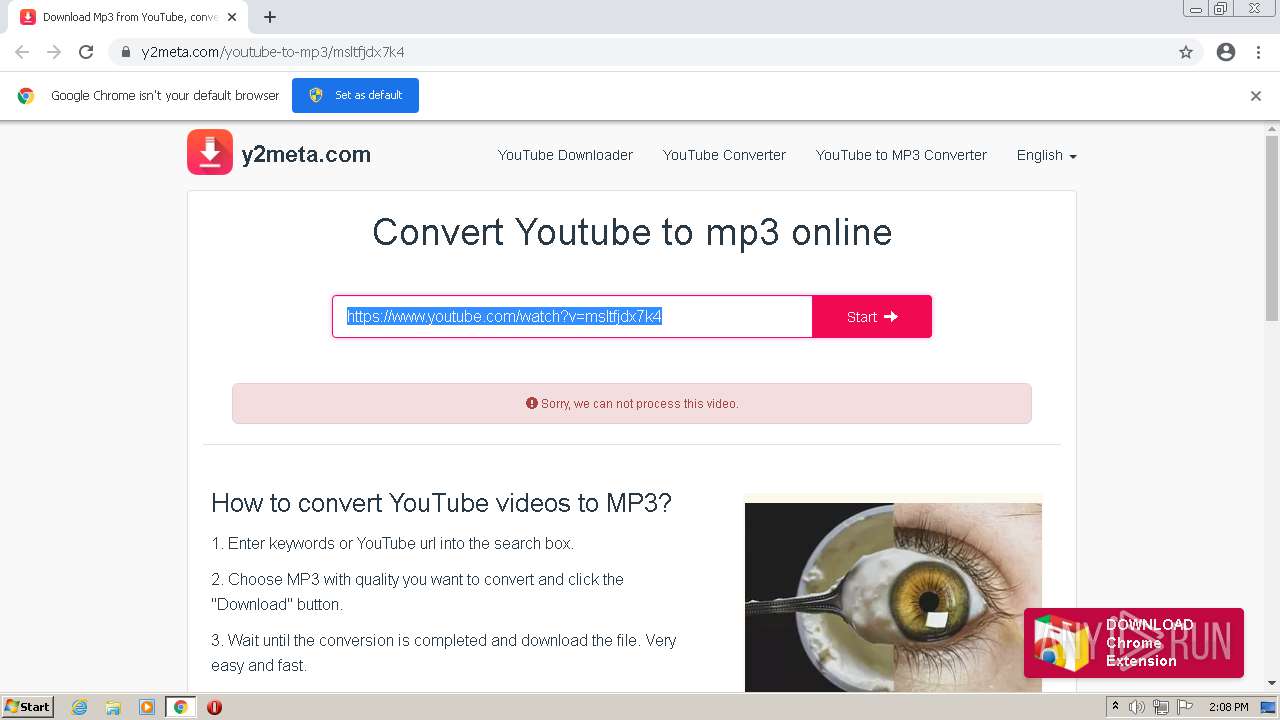The image size is (1280, 720).
Task: Expand the English language dropdown
Action: [x=1046, y=155]
